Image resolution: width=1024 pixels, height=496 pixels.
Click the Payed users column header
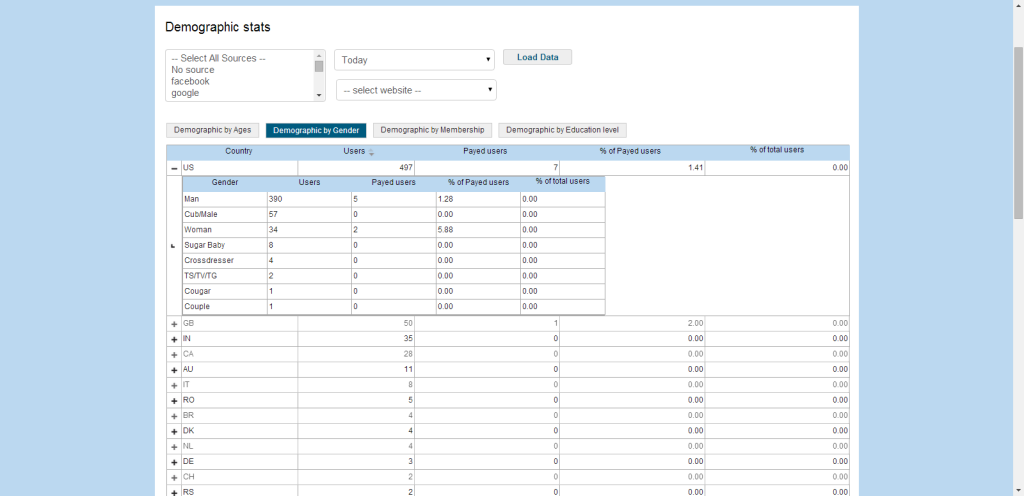click(487, 152)
